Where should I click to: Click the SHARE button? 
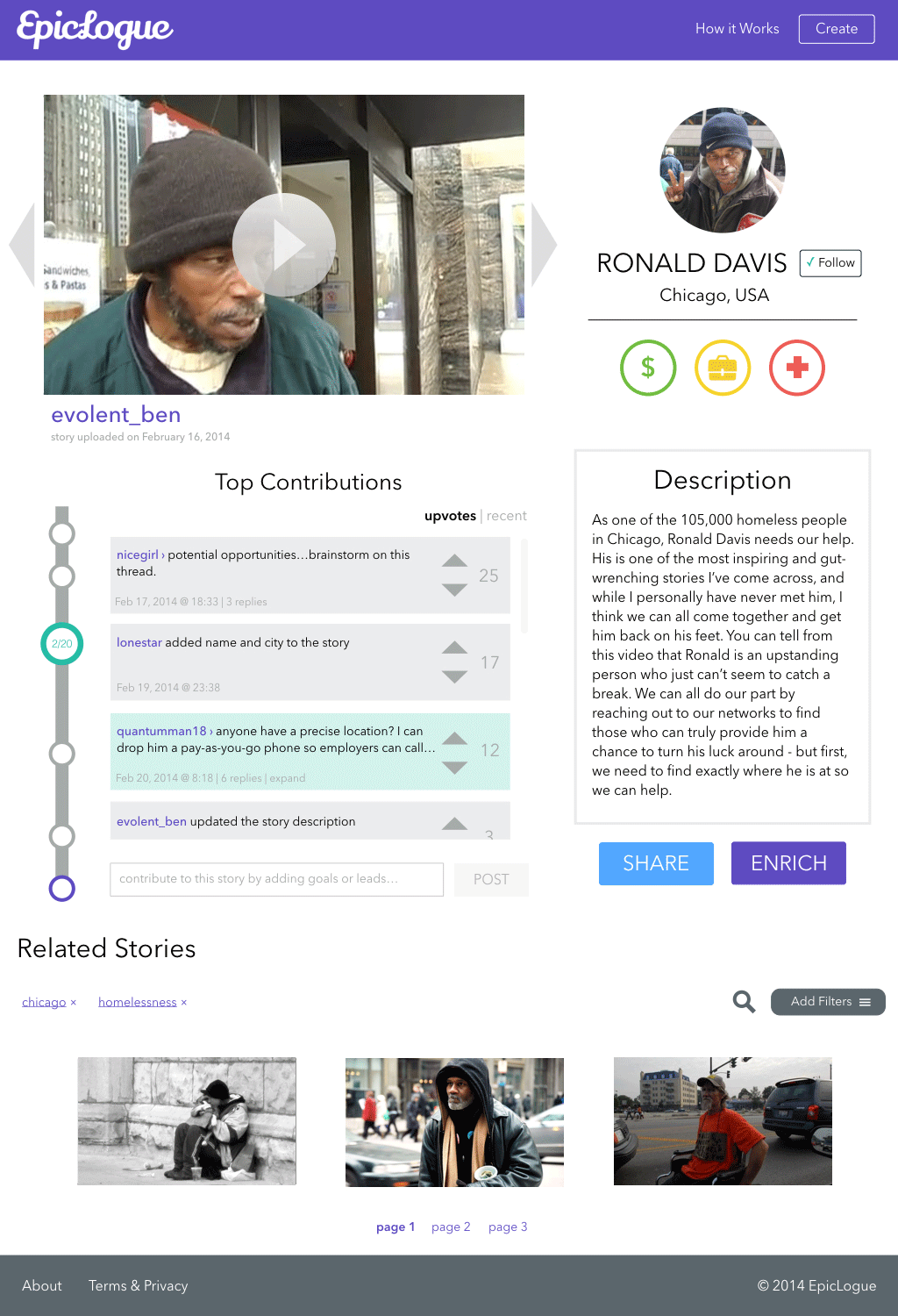tap(656, 863)
